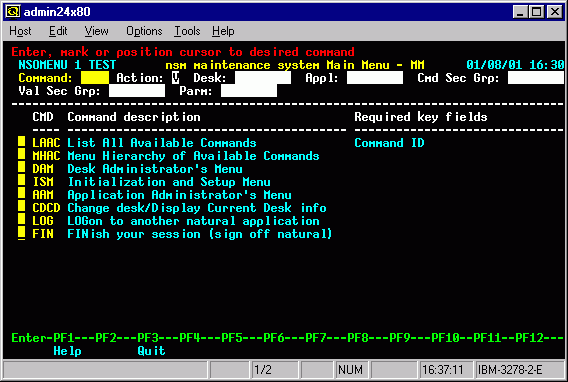Mark the LOG command selection box
Image resolution: width=568 pixels, height=382 pixels.
click(22, 220)
